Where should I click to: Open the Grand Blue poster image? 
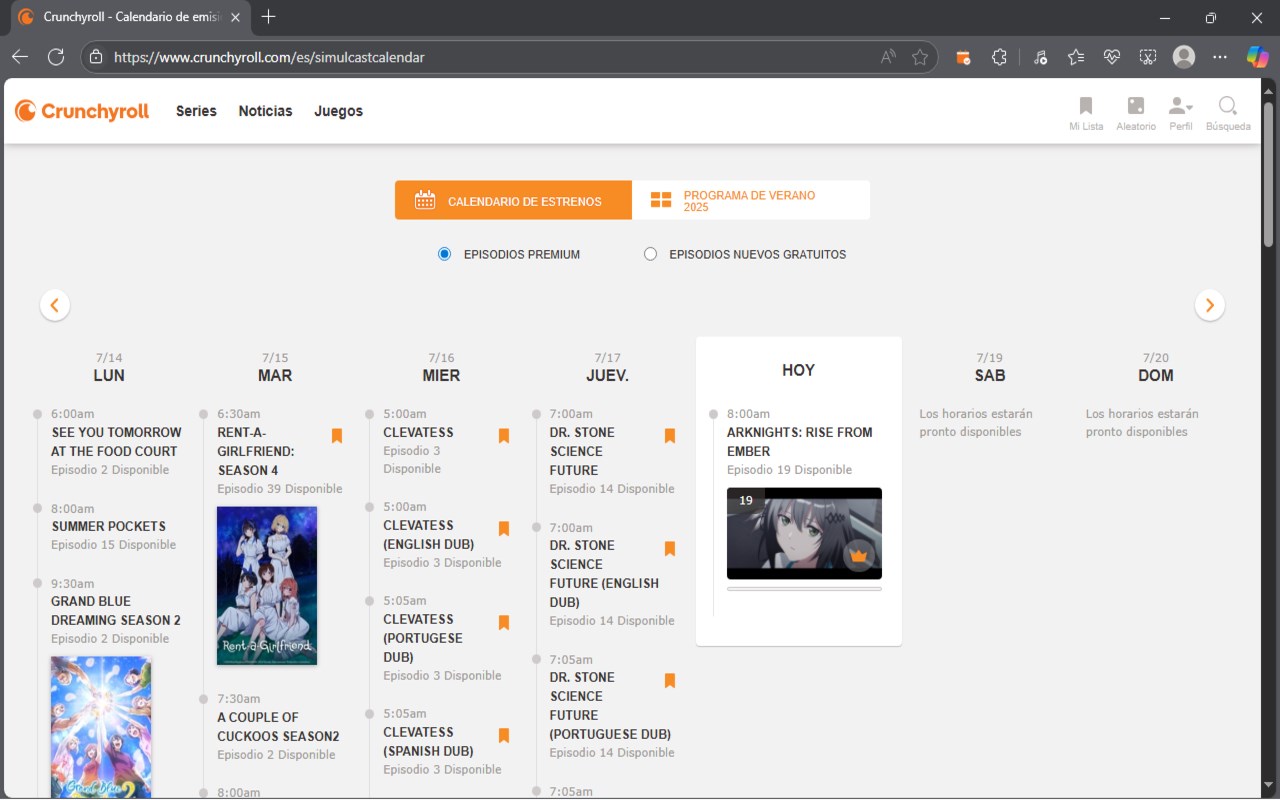coord(101,727)
